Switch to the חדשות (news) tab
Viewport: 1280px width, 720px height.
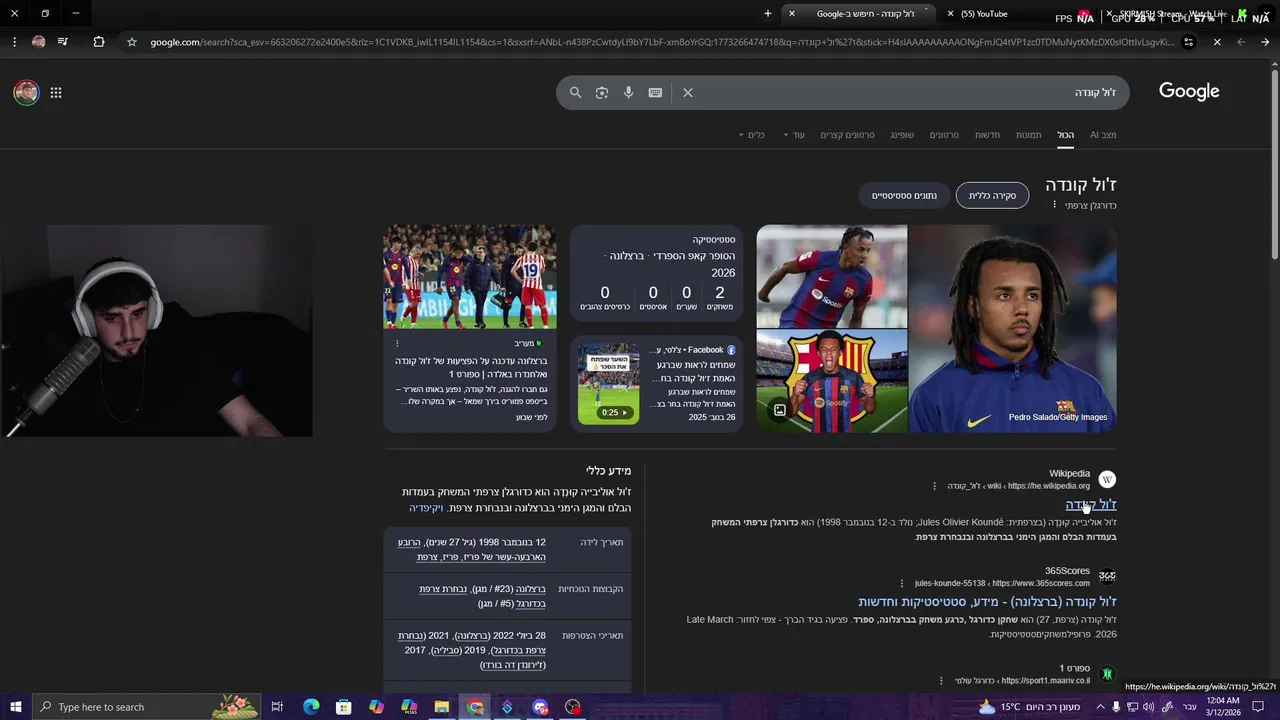(987, 135)
